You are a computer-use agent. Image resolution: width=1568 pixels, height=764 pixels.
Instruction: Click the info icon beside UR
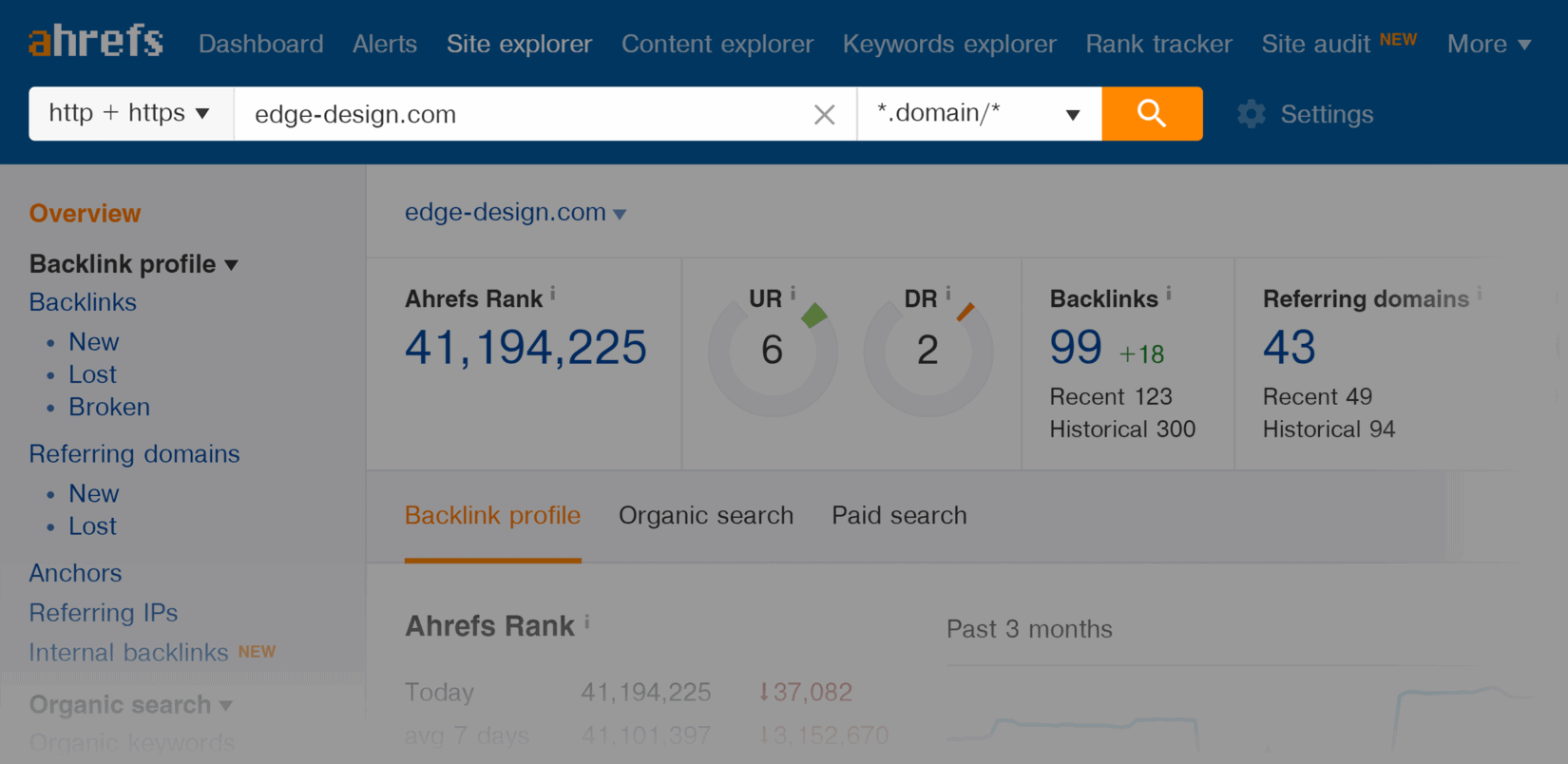coord(793,294)
